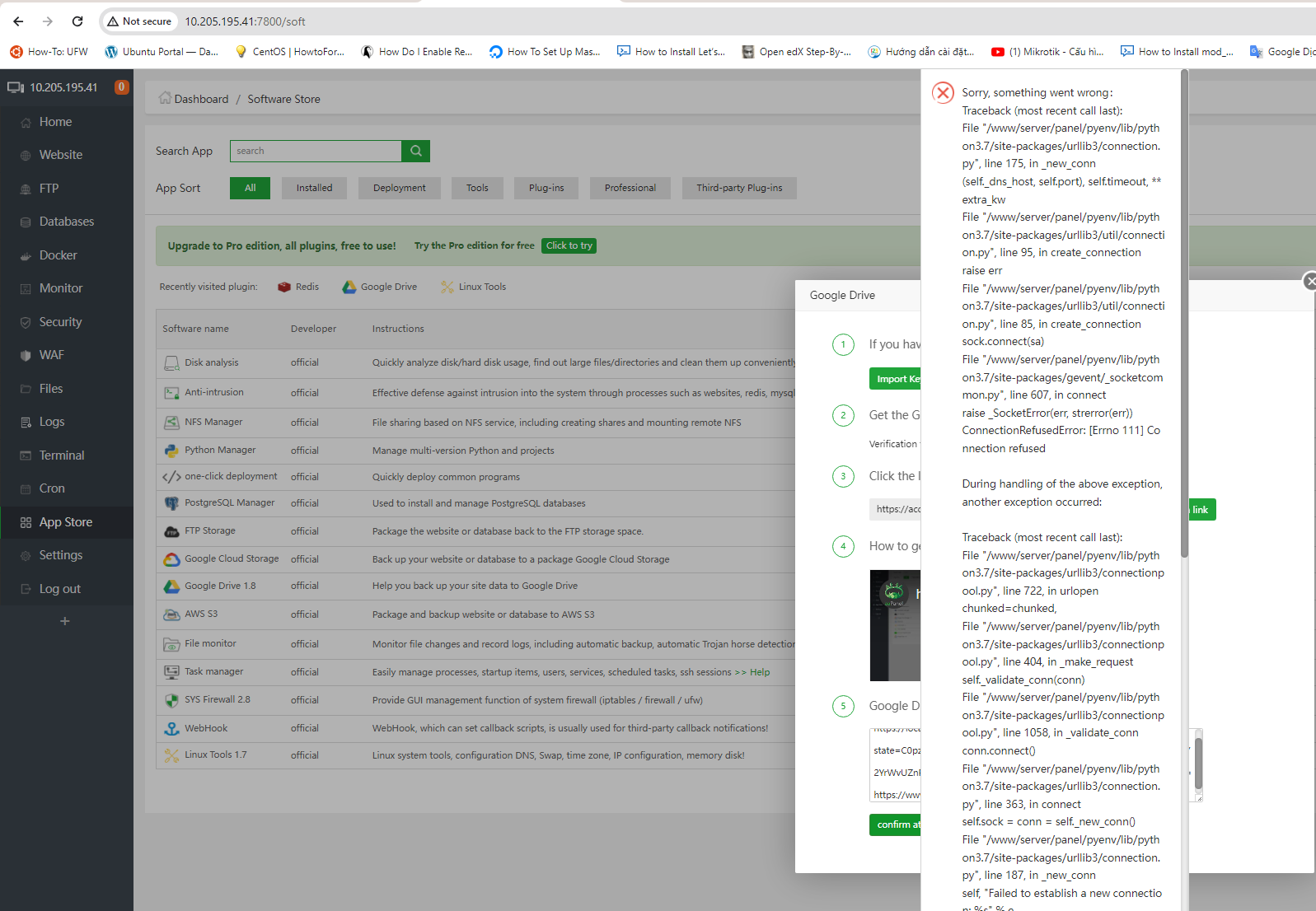Click the notification badge showing 0
1316x911 pixels.
(122, 86)
